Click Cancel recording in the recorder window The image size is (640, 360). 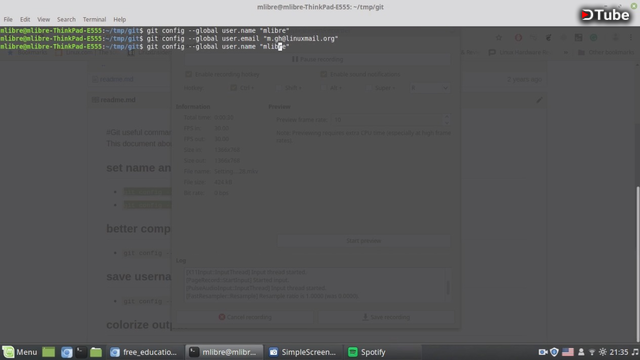click(x=245, y=317)
